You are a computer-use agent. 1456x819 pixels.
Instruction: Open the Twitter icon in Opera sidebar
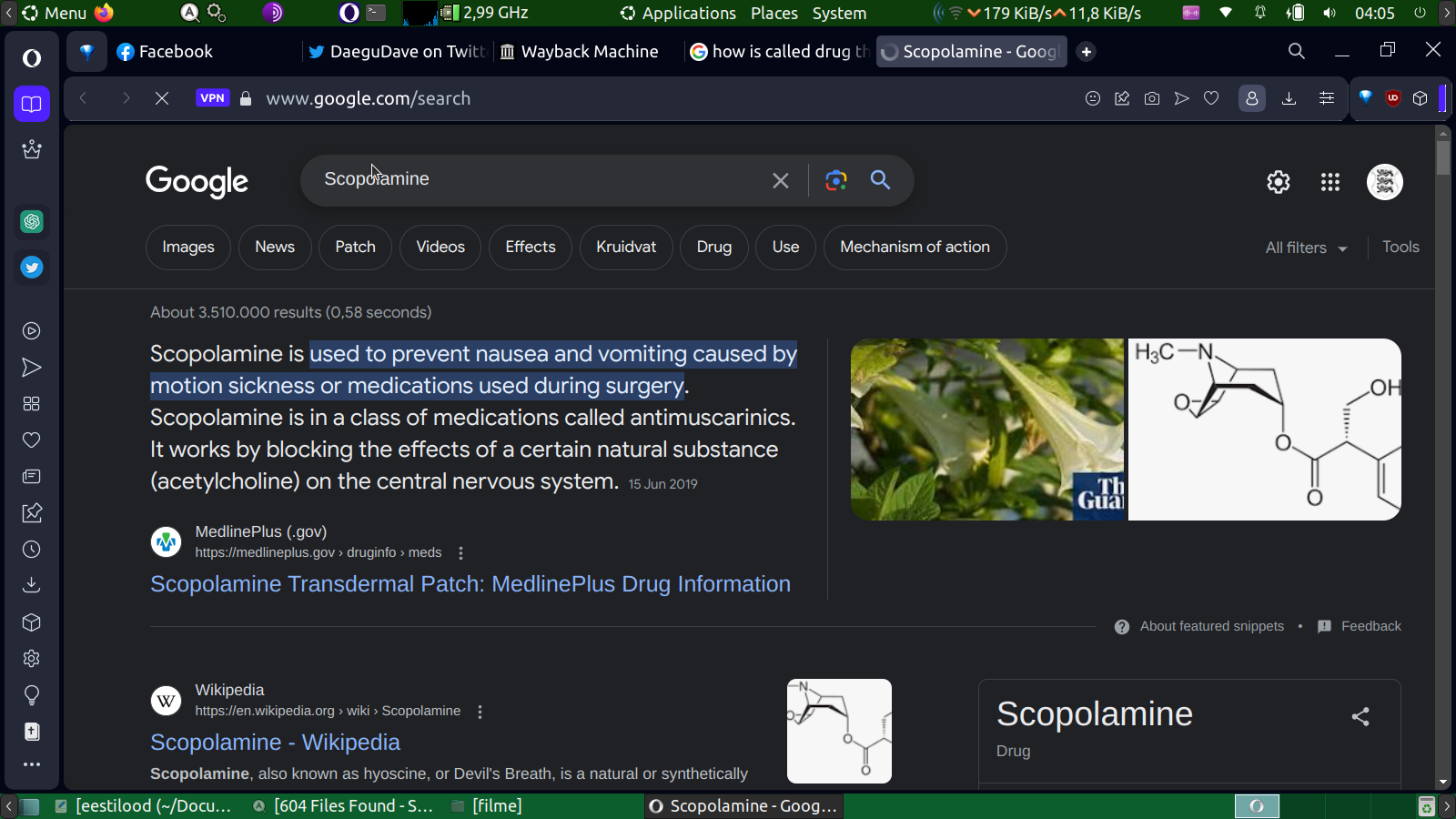click(32, 268)
